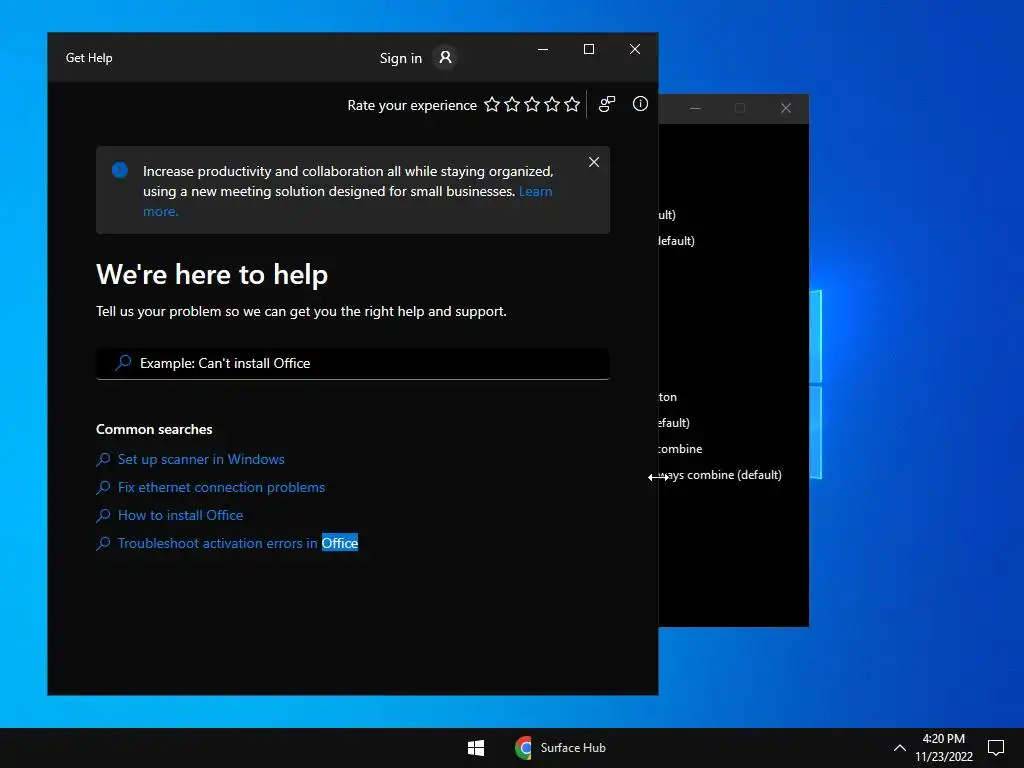Viewport: 1024px width, 768px height.
Task: Open the feedback icon next to the stars
Action: [x=607, y=104]
